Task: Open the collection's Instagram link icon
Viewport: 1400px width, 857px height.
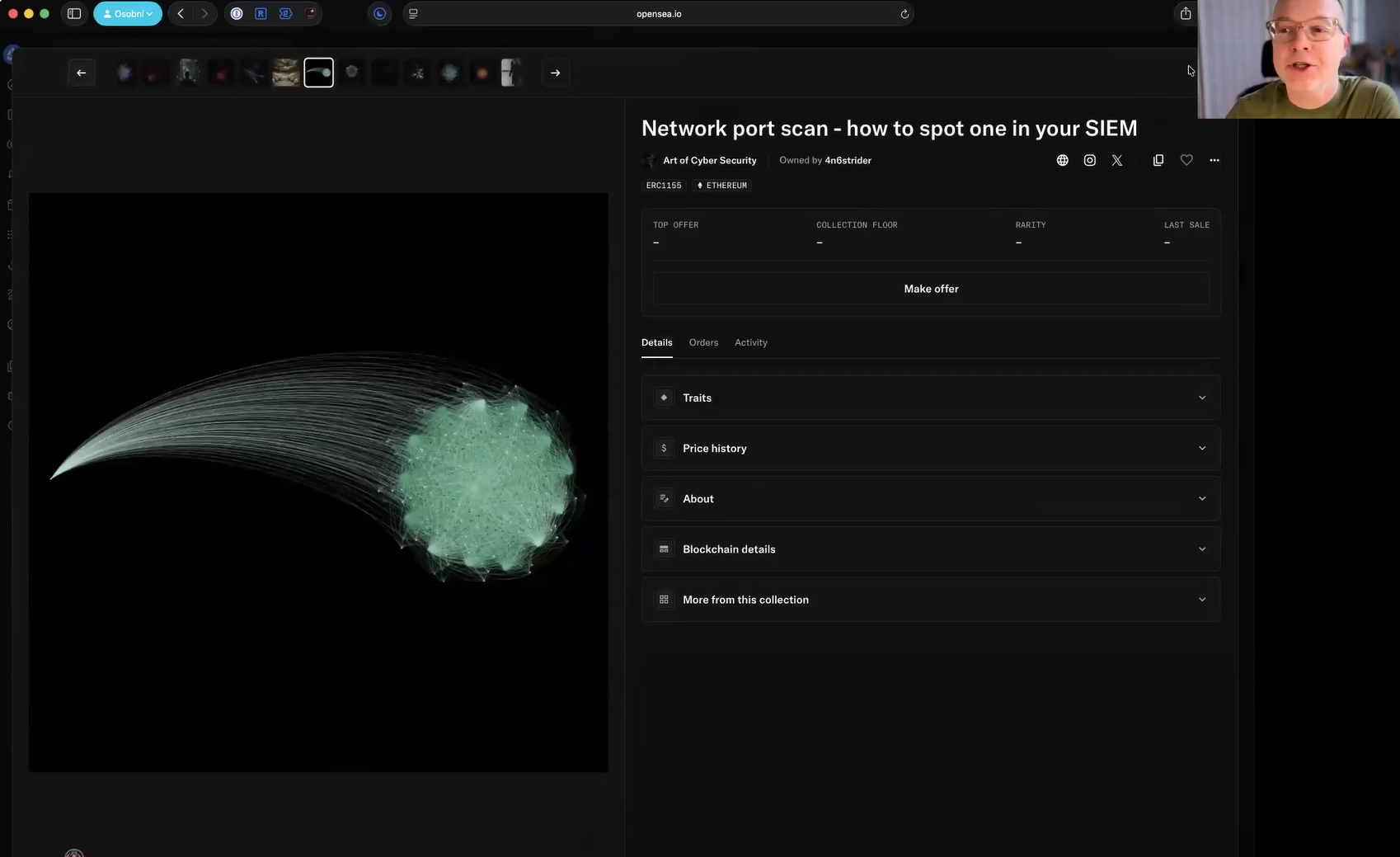Action: click(1089, 161)
